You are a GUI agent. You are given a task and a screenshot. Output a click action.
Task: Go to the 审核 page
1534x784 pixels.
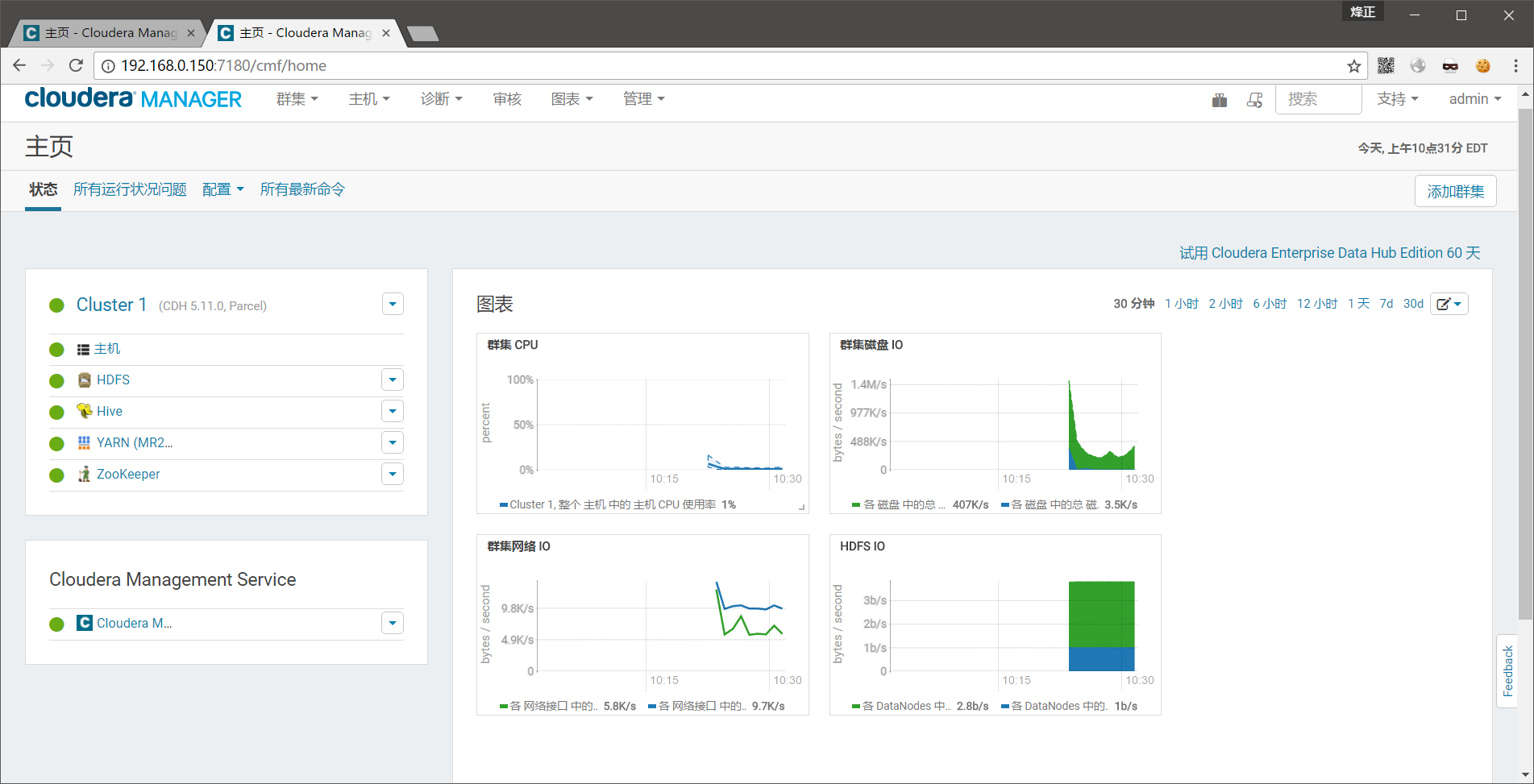tap(507, 98)
